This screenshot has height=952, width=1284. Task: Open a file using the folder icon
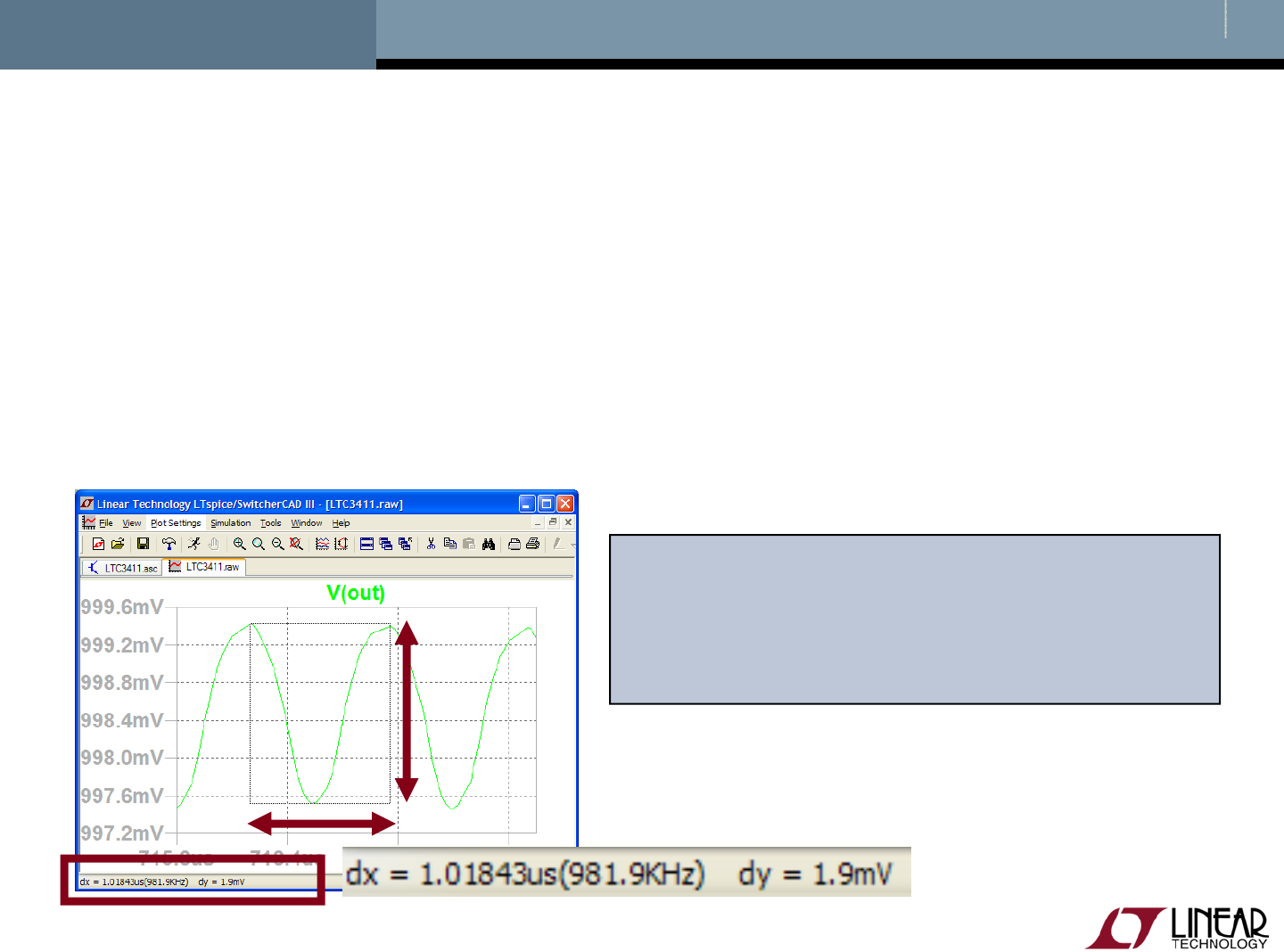pos(118,544)
